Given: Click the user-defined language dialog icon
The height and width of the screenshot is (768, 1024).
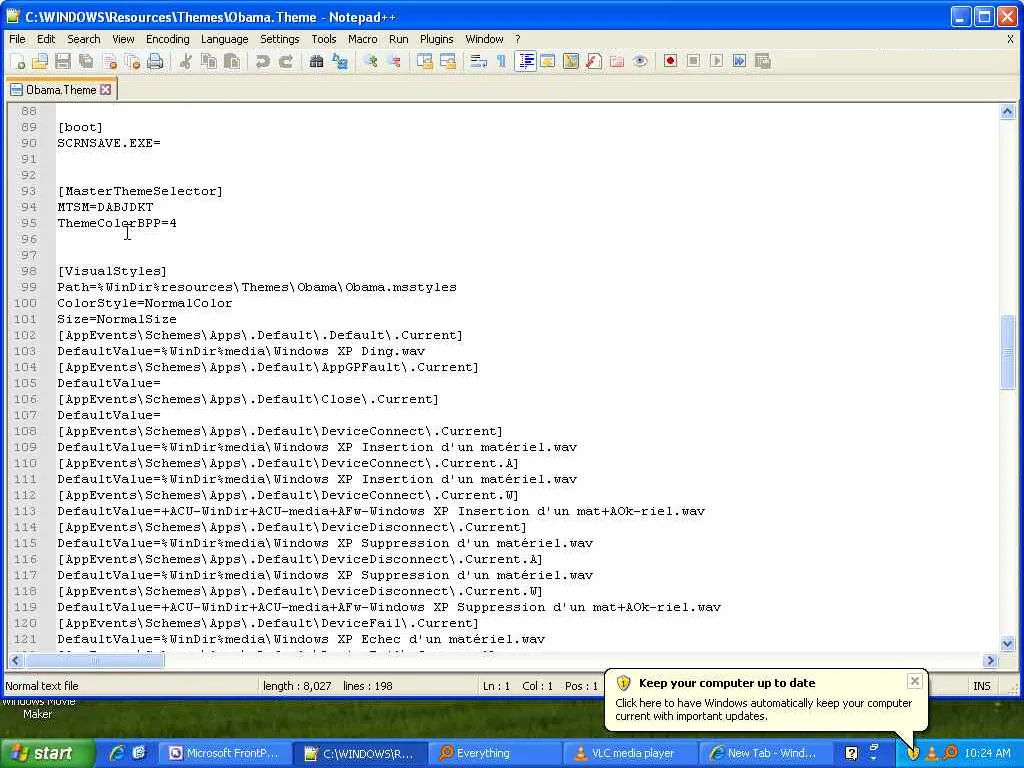Looking at the screenshot, I should pyautogui.click(x=547, y=61).
